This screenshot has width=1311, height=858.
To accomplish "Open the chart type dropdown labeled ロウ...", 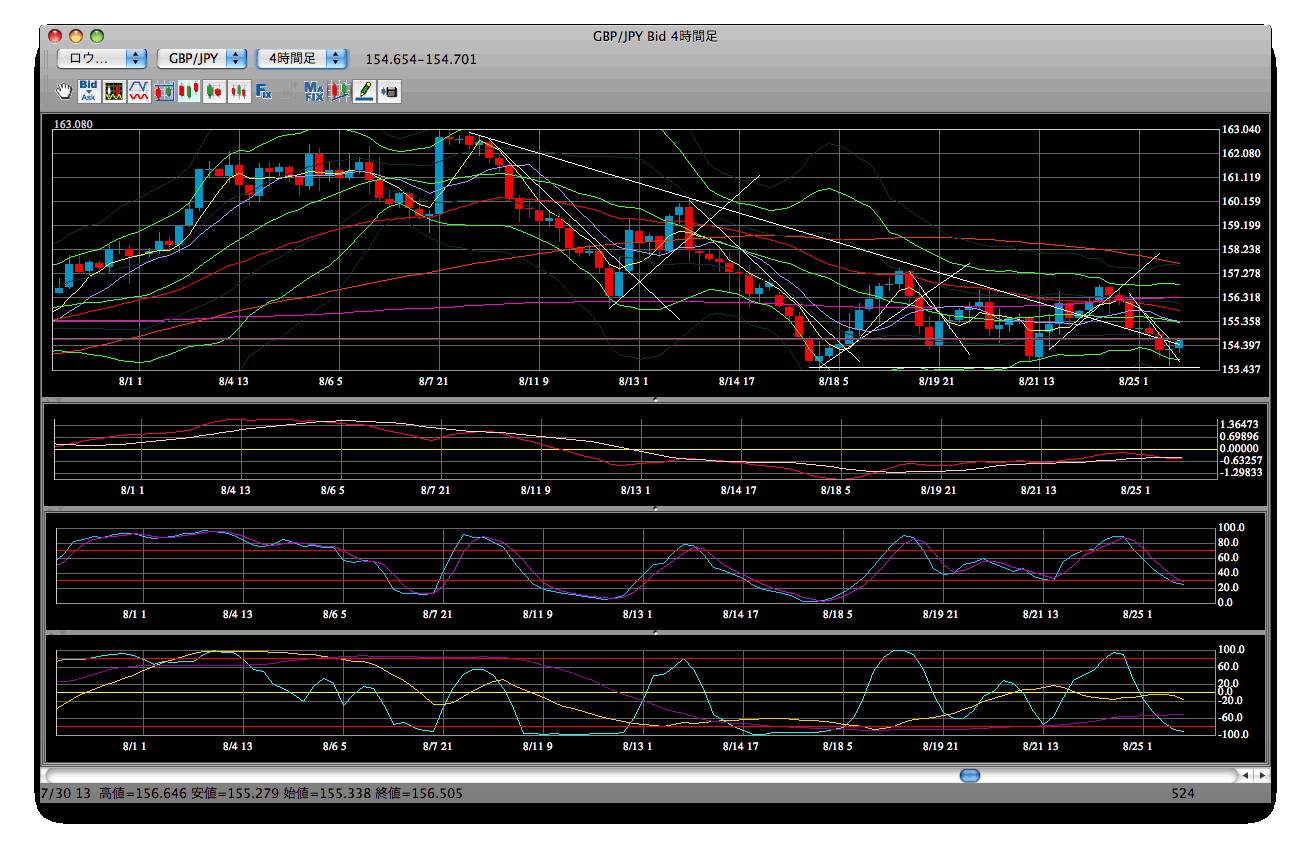I will click(102, 58).
